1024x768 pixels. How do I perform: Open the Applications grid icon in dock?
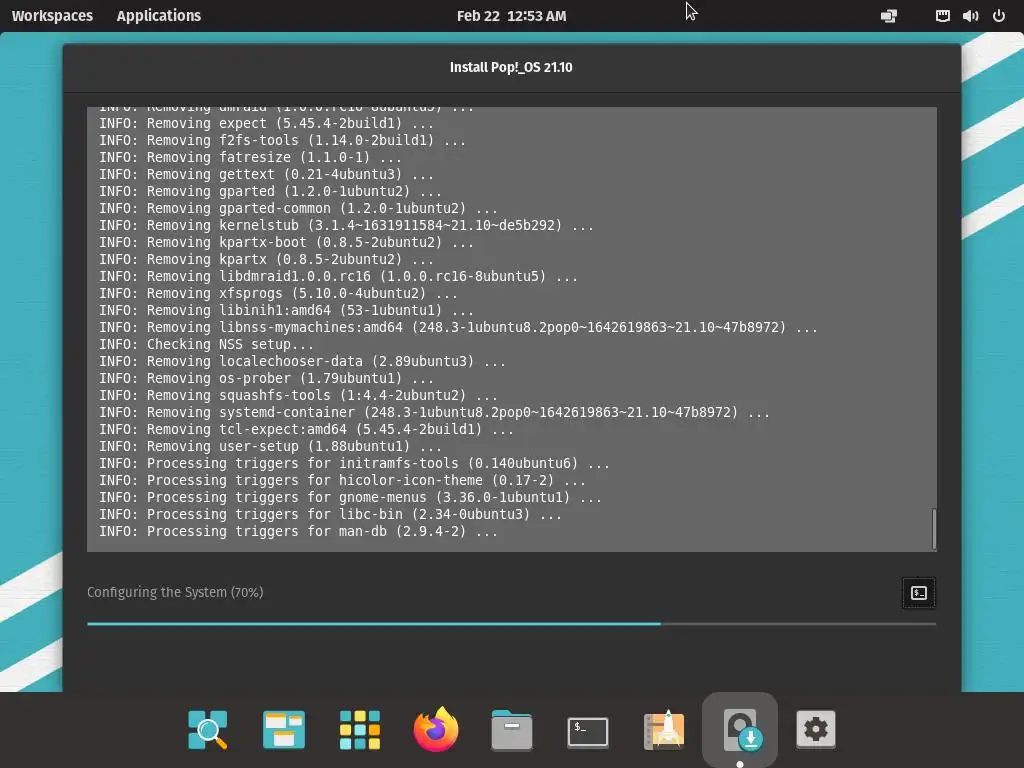pyautogui.click(x=360, y=729)
